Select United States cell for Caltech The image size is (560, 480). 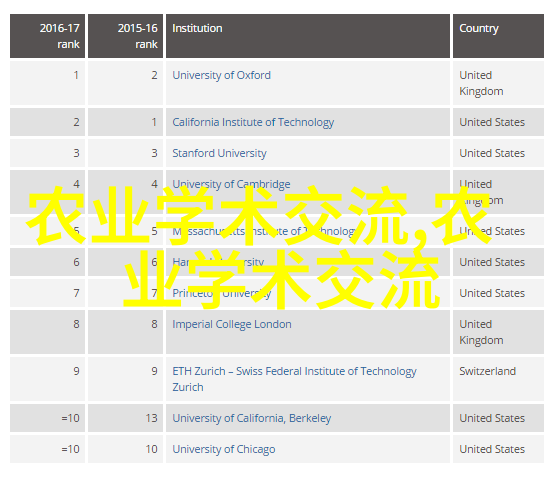point(498,122)
